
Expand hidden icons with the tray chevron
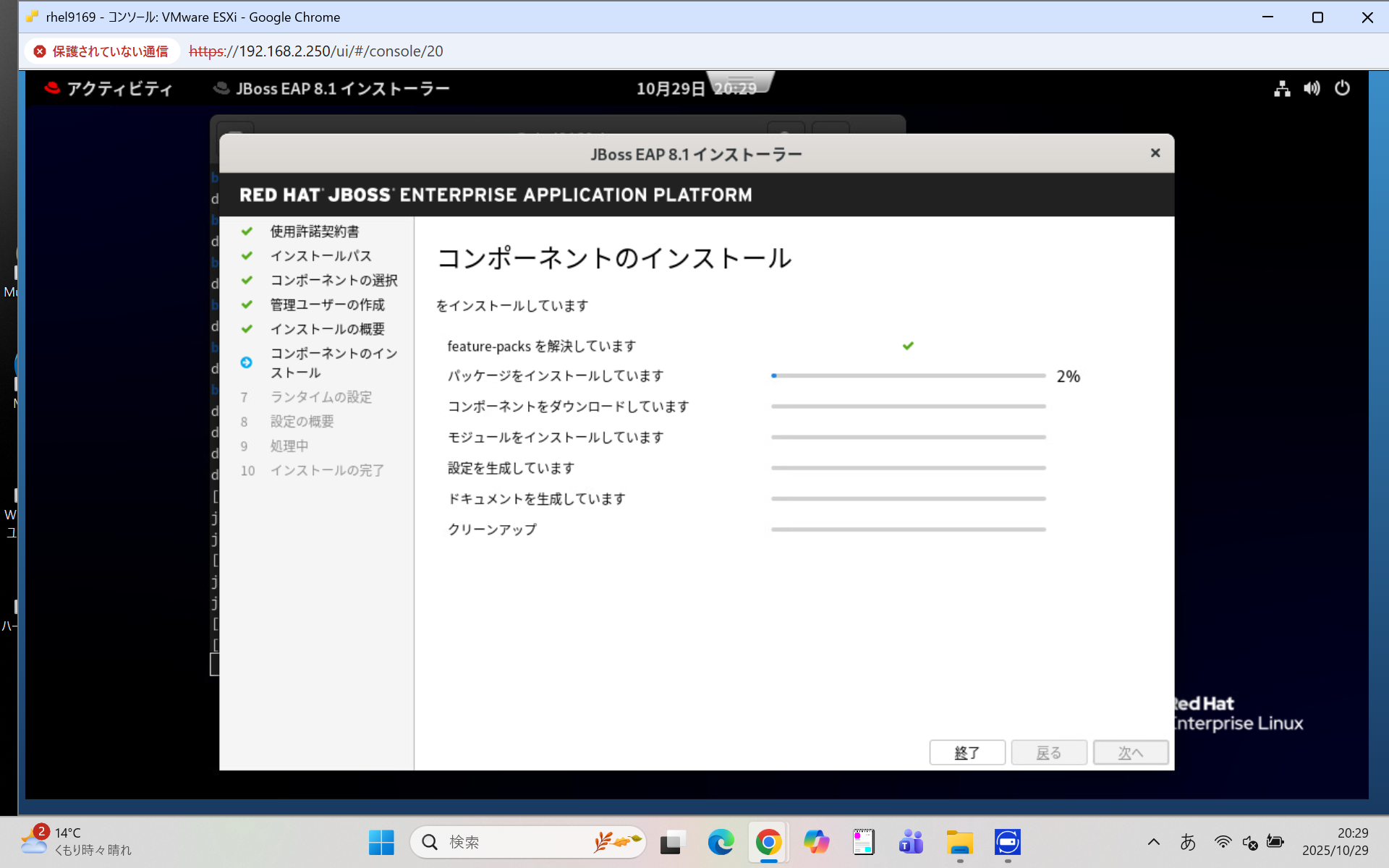point(1154,842)
